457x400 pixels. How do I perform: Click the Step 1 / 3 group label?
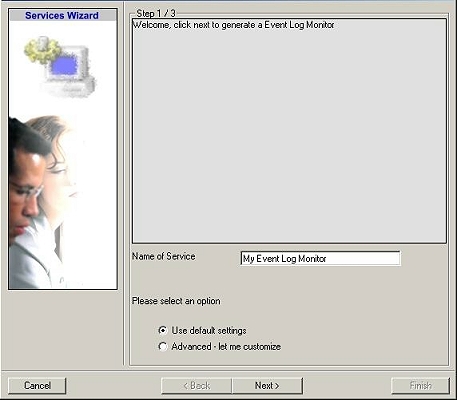coord(156,13)
